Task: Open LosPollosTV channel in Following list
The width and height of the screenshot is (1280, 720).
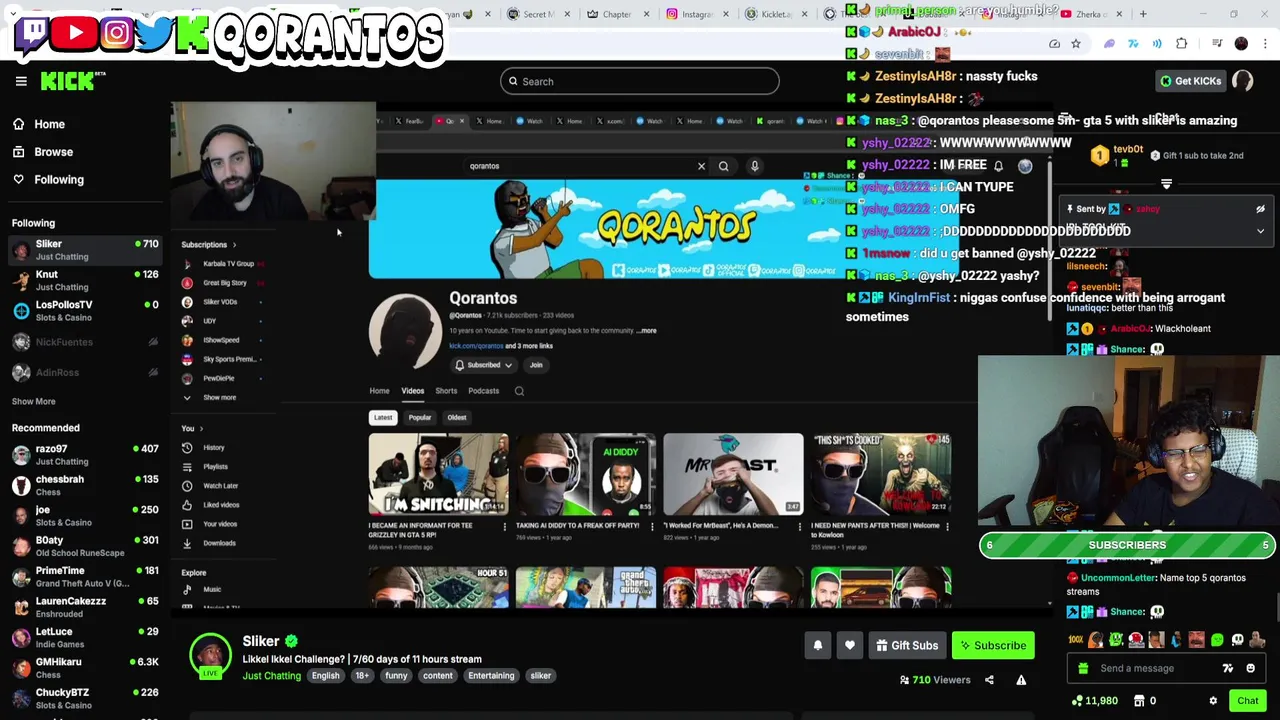Action: pyautogui.click(x=85, y=310)
